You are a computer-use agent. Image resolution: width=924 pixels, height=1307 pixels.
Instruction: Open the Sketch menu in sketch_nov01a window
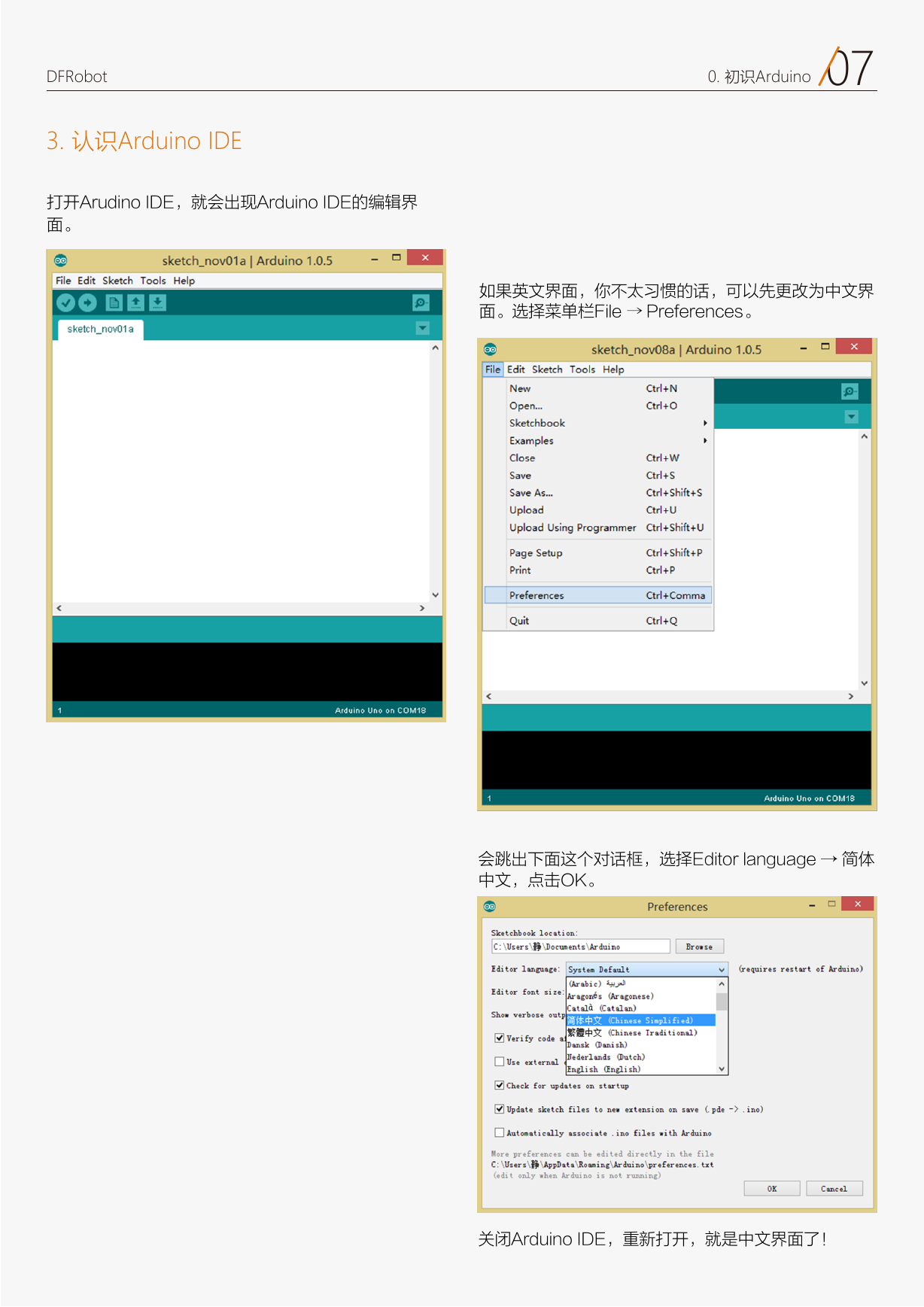pyautogui.click(x=117, y=281)
